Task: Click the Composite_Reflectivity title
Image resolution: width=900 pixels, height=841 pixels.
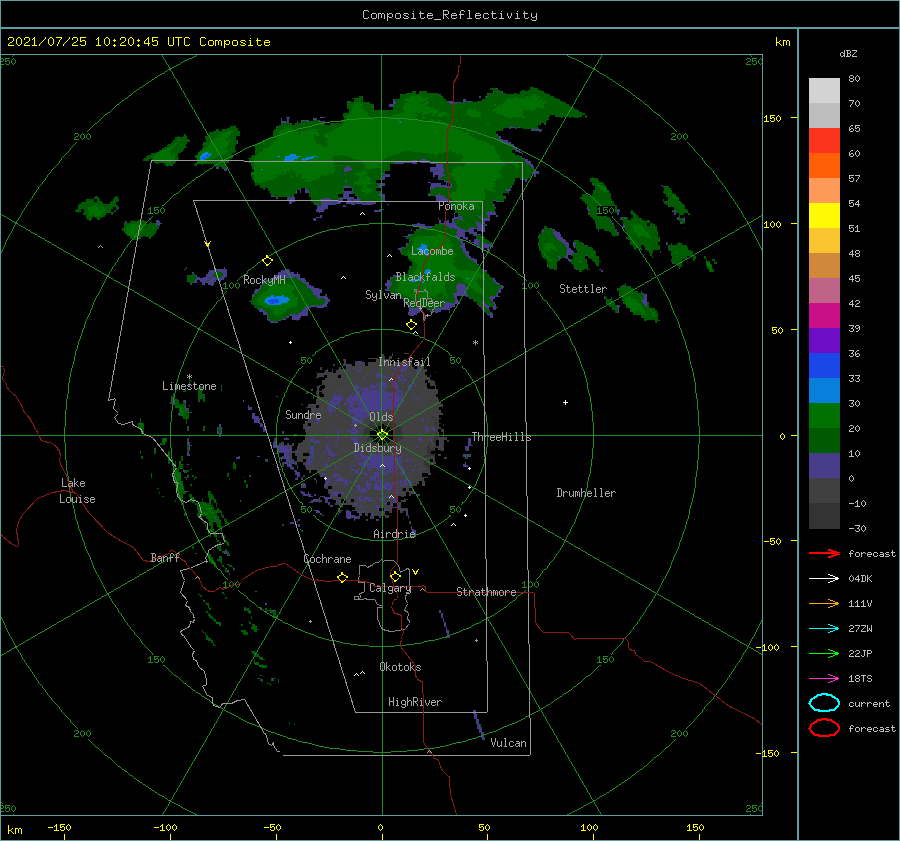Action: coord(450,15)
